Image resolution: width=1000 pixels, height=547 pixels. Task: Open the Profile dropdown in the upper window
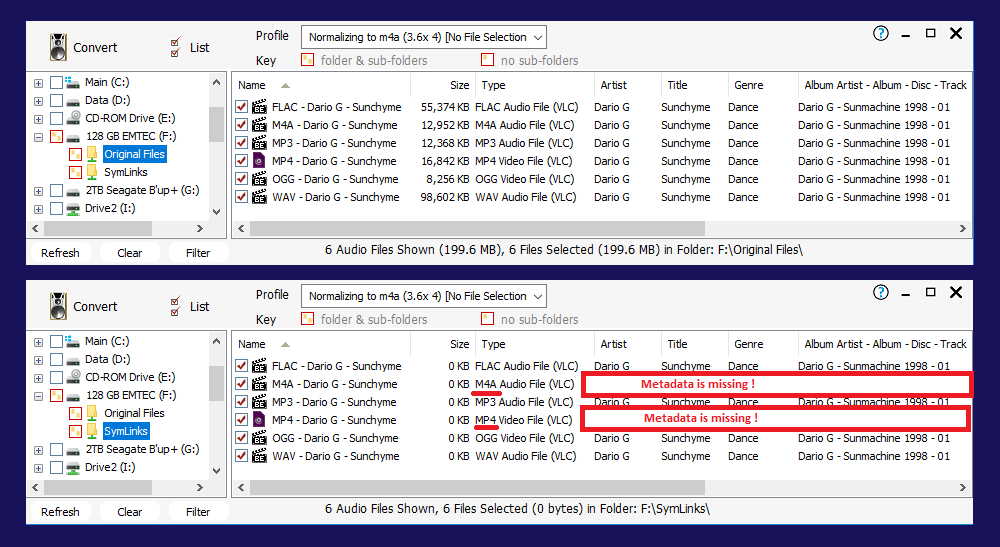tap(424, 37)
